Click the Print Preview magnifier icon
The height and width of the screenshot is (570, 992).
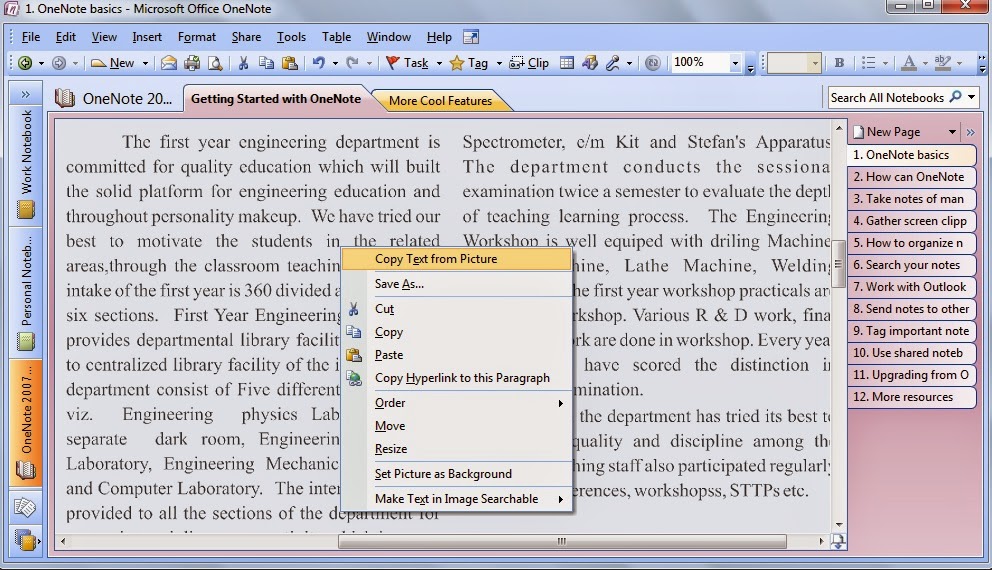pyautogui.click(x=215, y=63)
